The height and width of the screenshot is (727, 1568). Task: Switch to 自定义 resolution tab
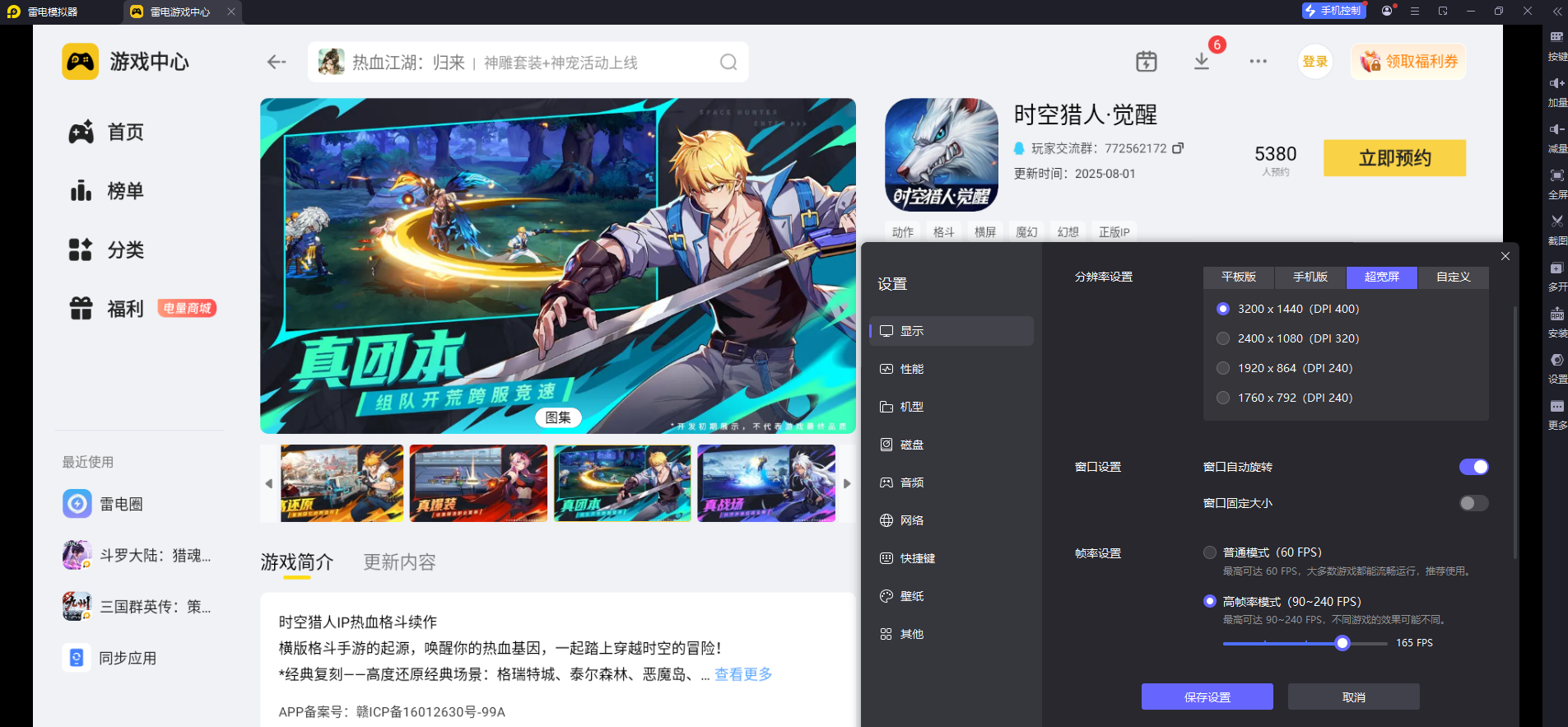(x=1454, y=277)
